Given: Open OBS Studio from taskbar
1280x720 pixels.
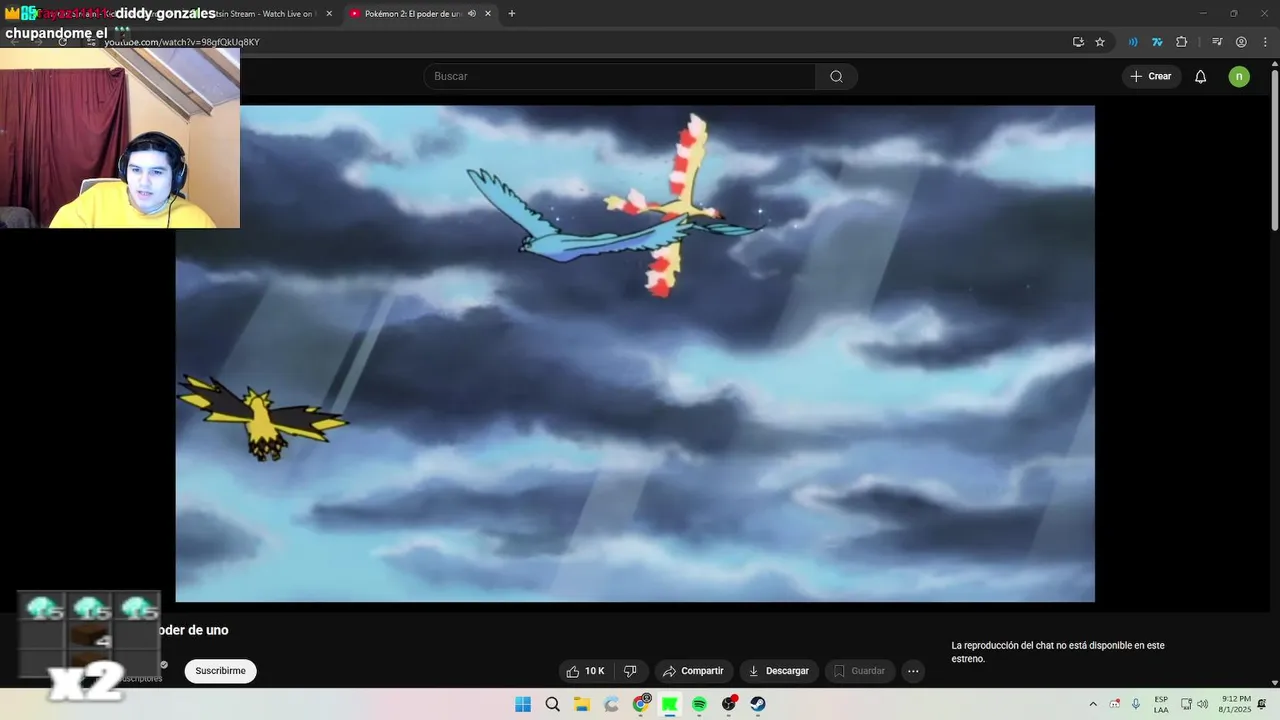Looking at the screenshot, I should coord(729,704).
